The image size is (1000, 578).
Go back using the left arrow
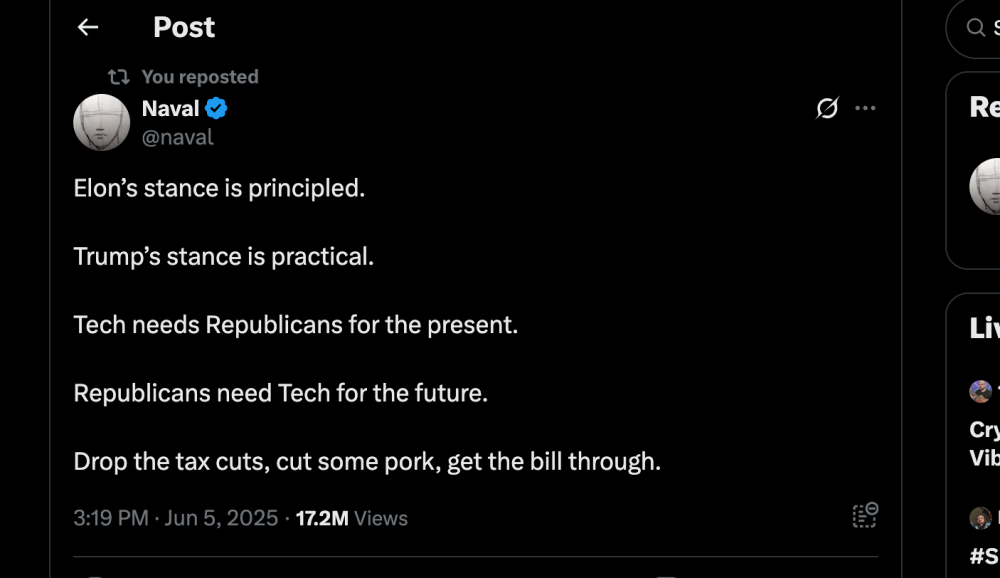[x=88, y=27]
